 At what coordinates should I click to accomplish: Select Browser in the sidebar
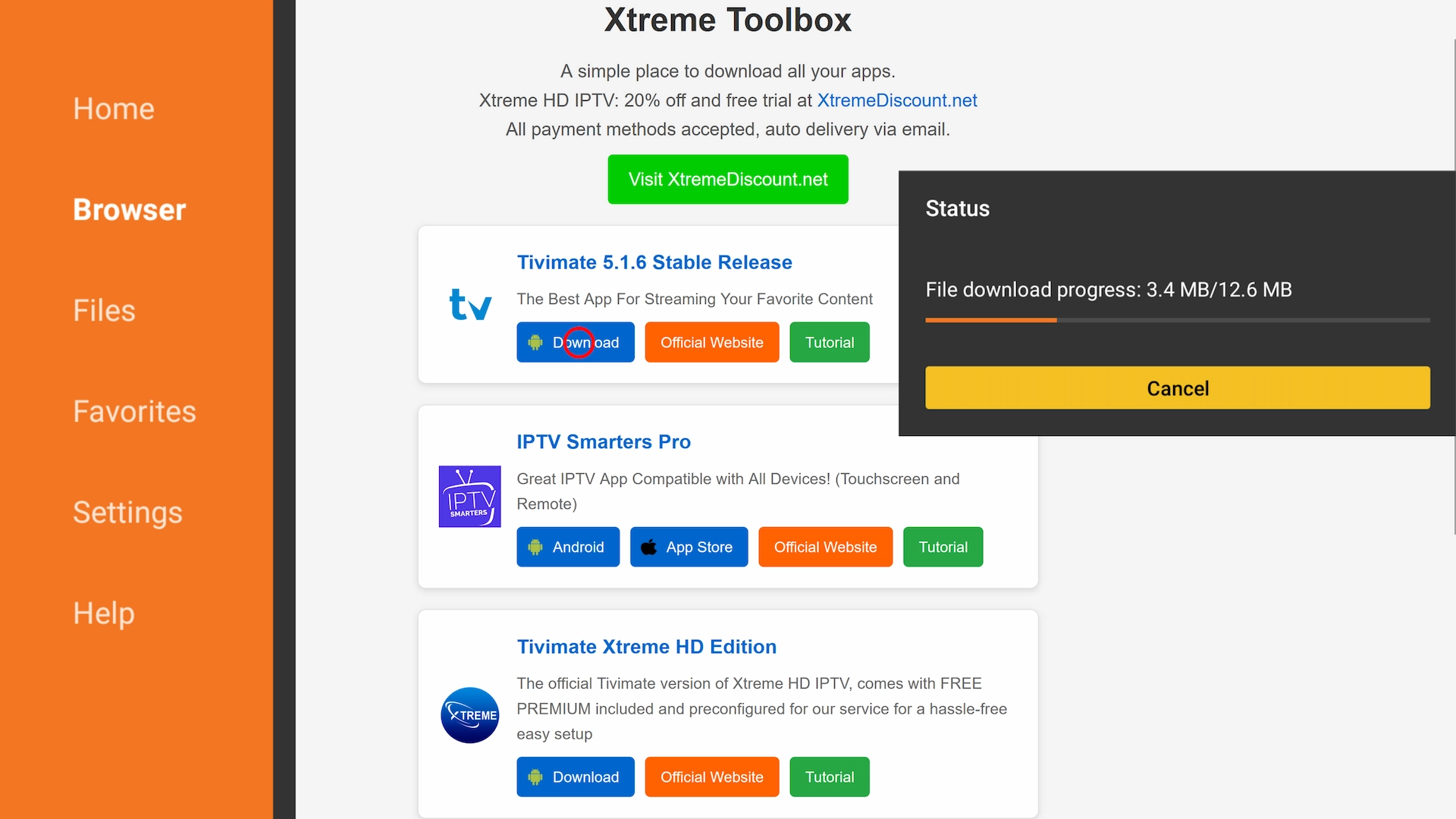click(x=130, y=209)
